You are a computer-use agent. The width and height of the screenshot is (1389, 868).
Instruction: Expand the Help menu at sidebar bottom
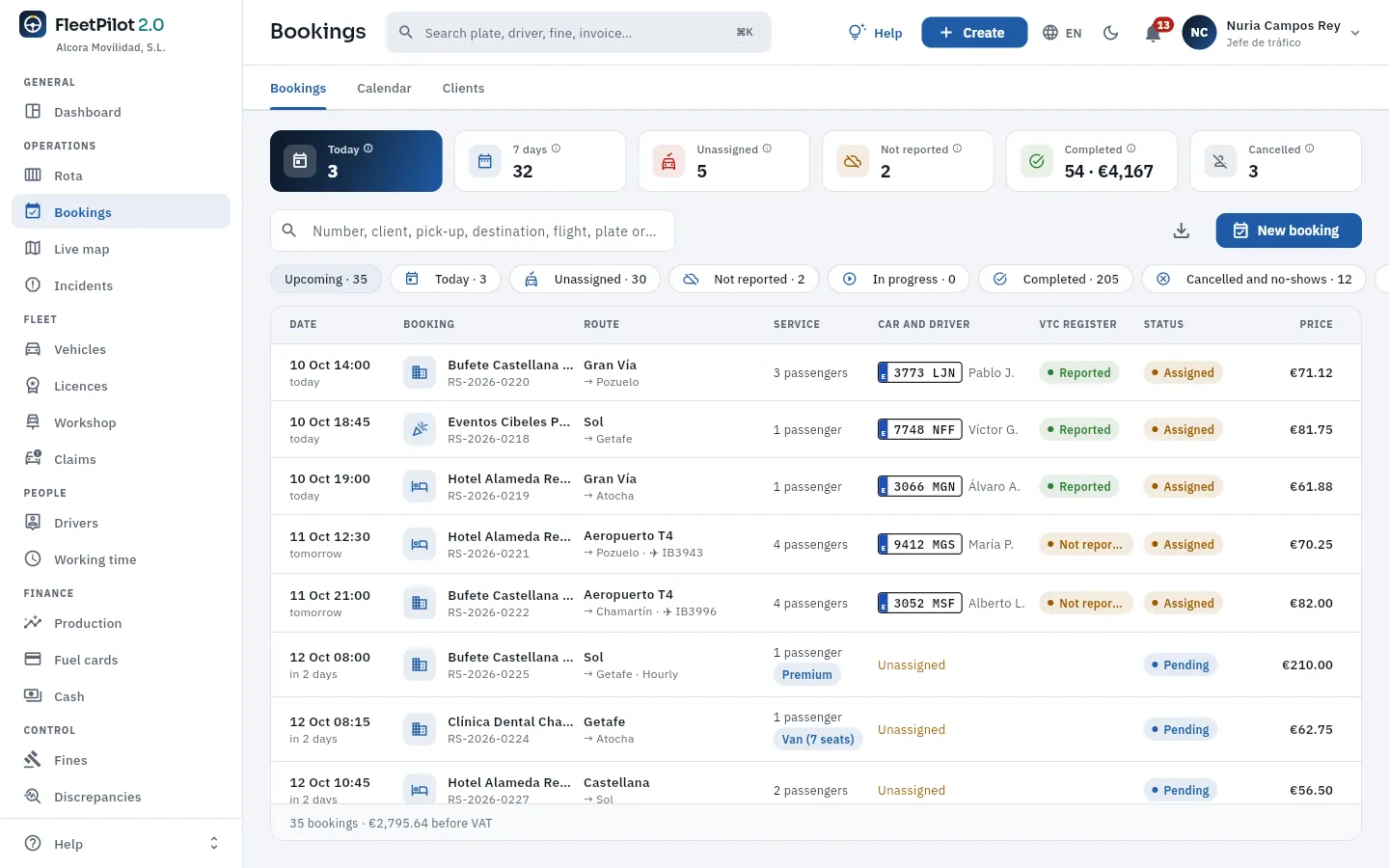121,844
